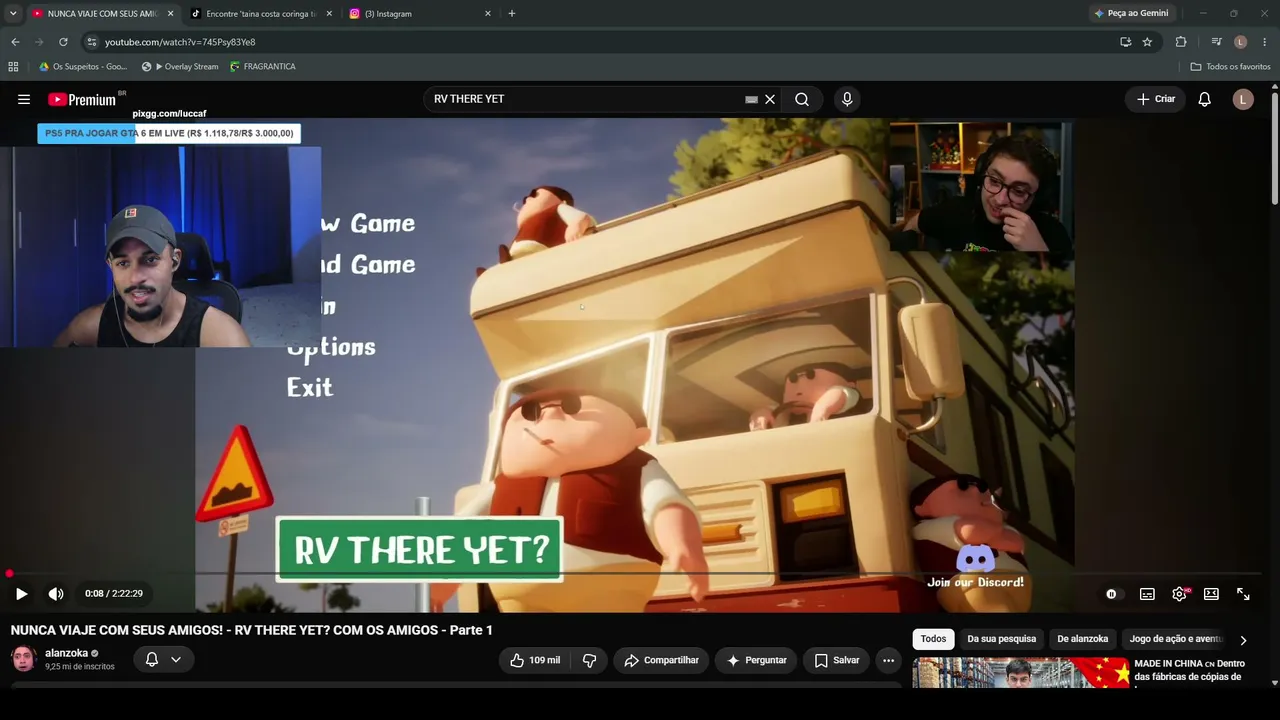Open Peça ao Gemini button
1280x720 pixels.
click(x=1132, y=14)
